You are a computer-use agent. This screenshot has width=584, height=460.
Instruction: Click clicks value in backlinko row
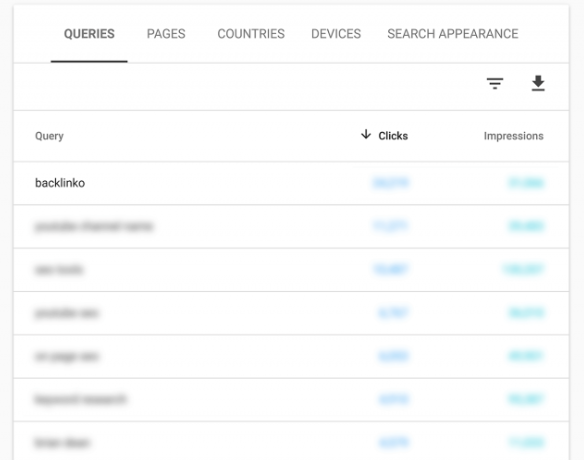coord(391,183)
